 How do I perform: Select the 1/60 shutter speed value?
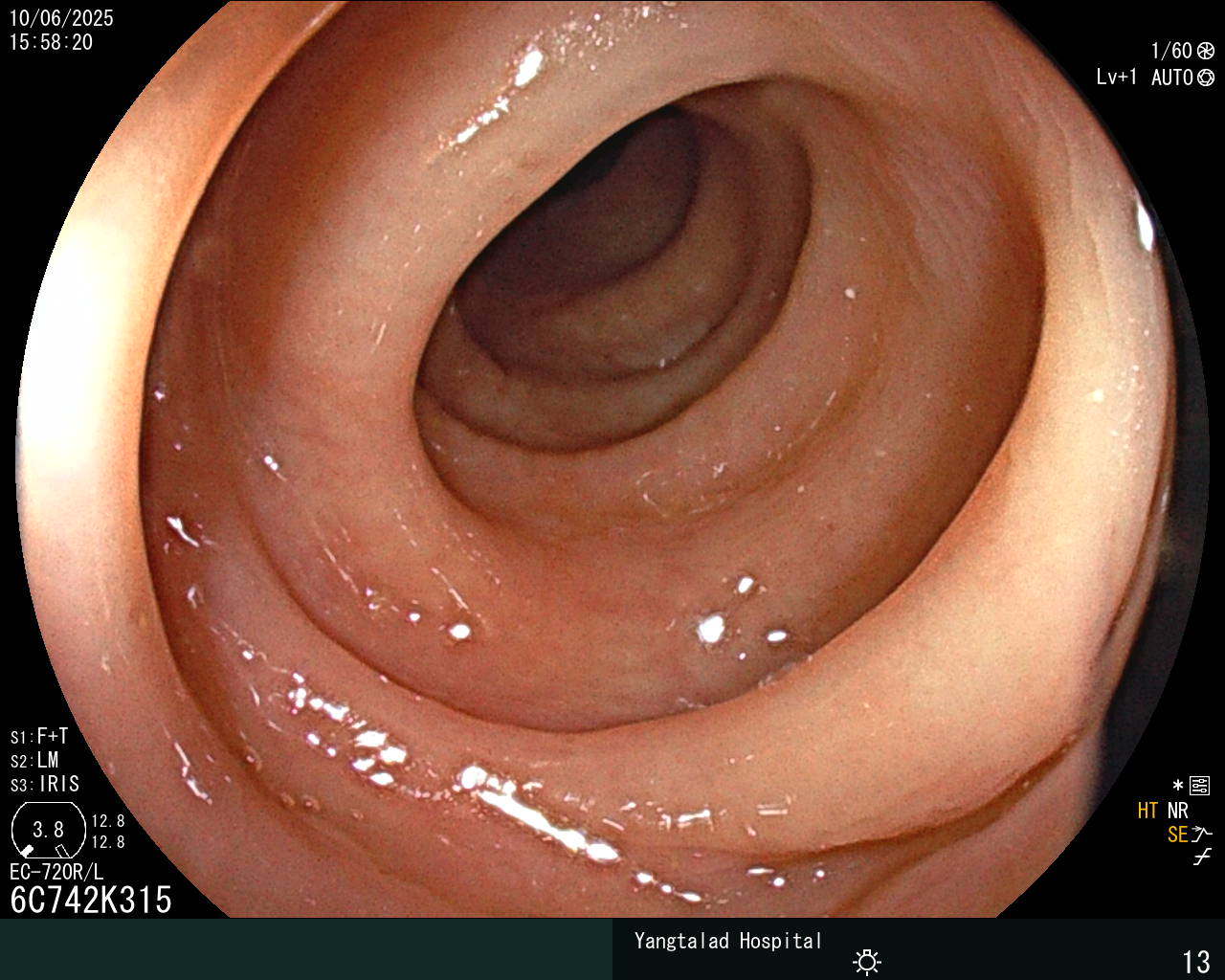[x=1171, y=51]
